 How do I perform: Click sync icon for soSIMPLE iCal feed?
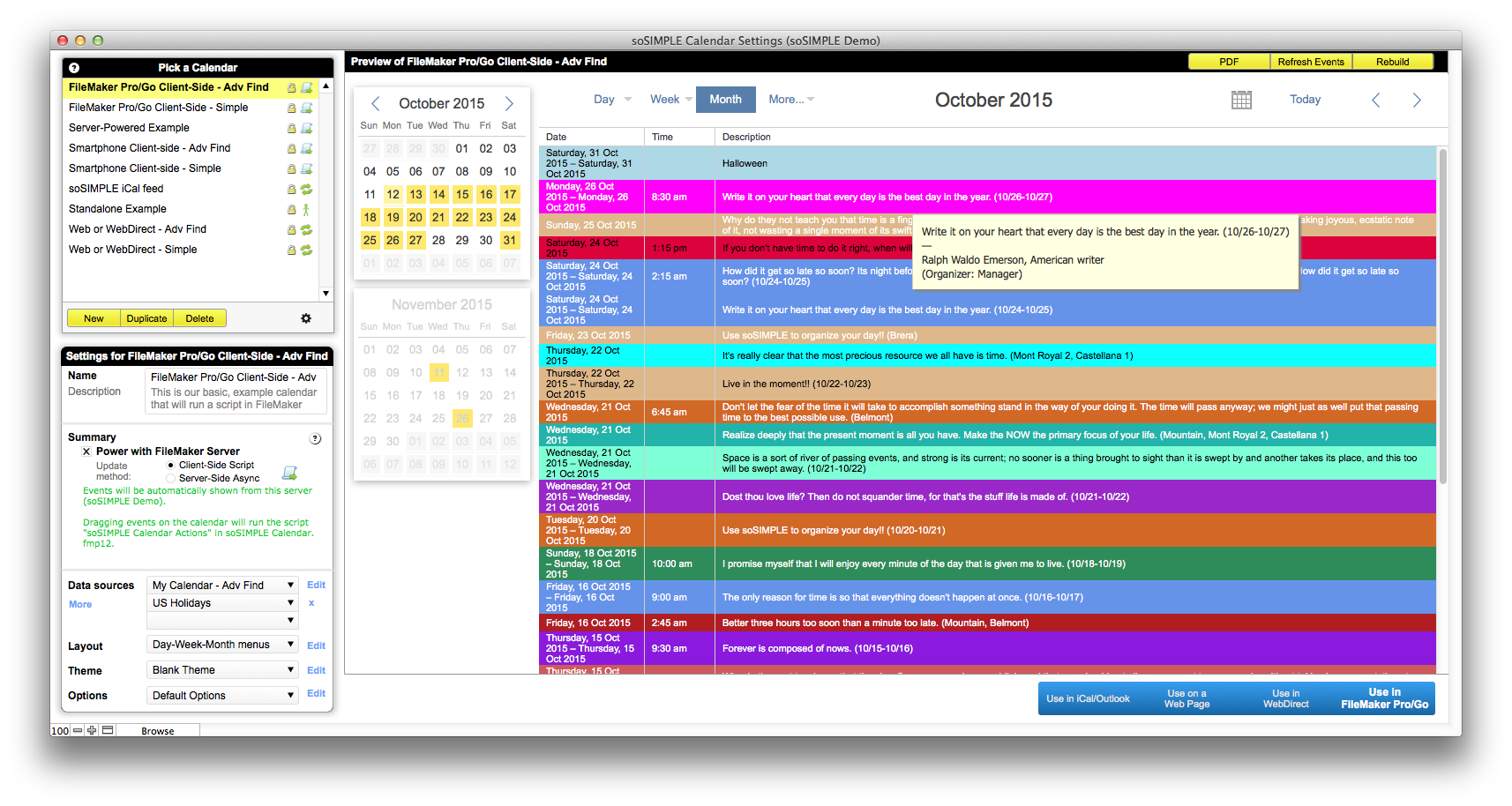click(307, 189)
